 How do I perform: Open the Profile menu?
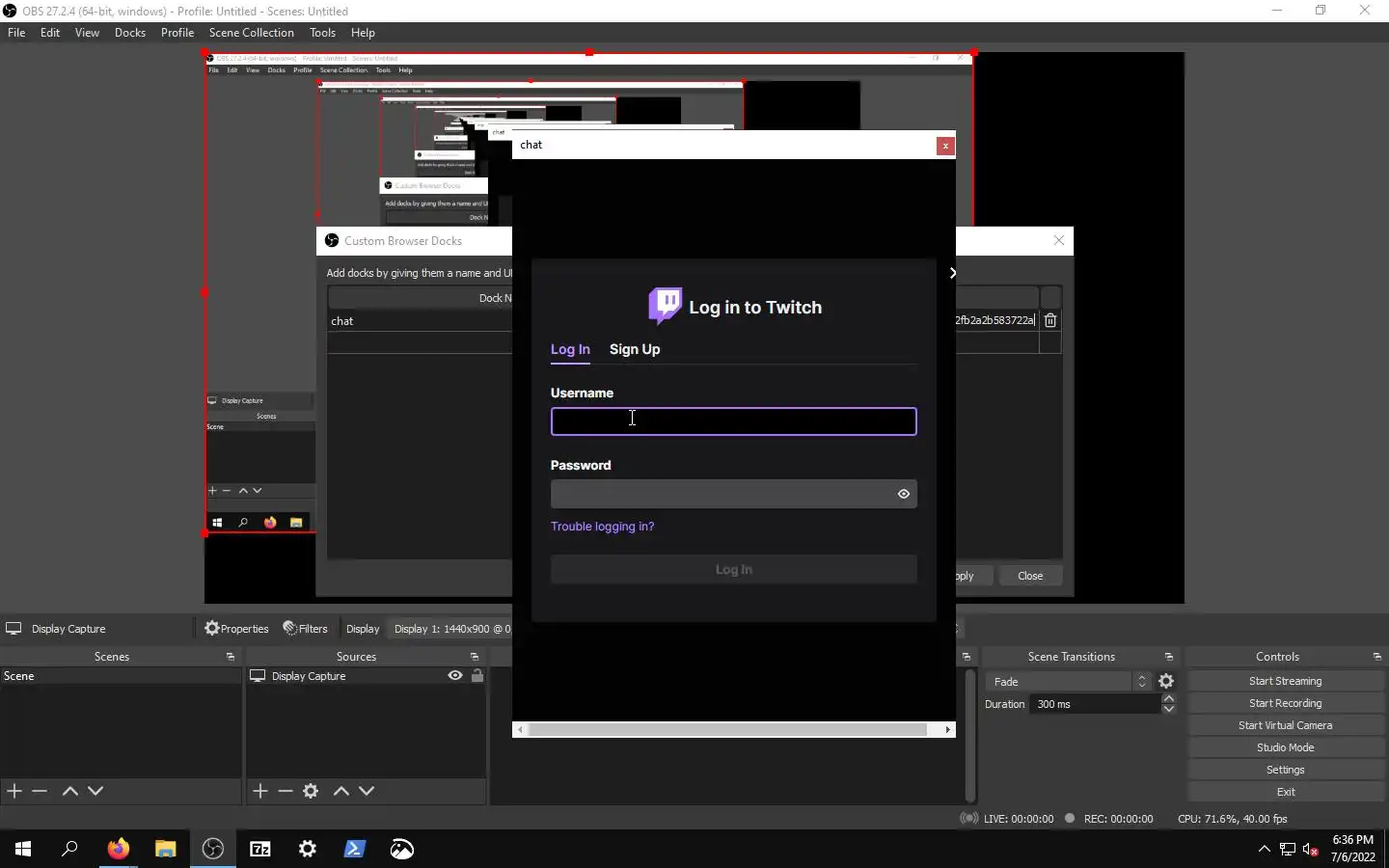177,33
